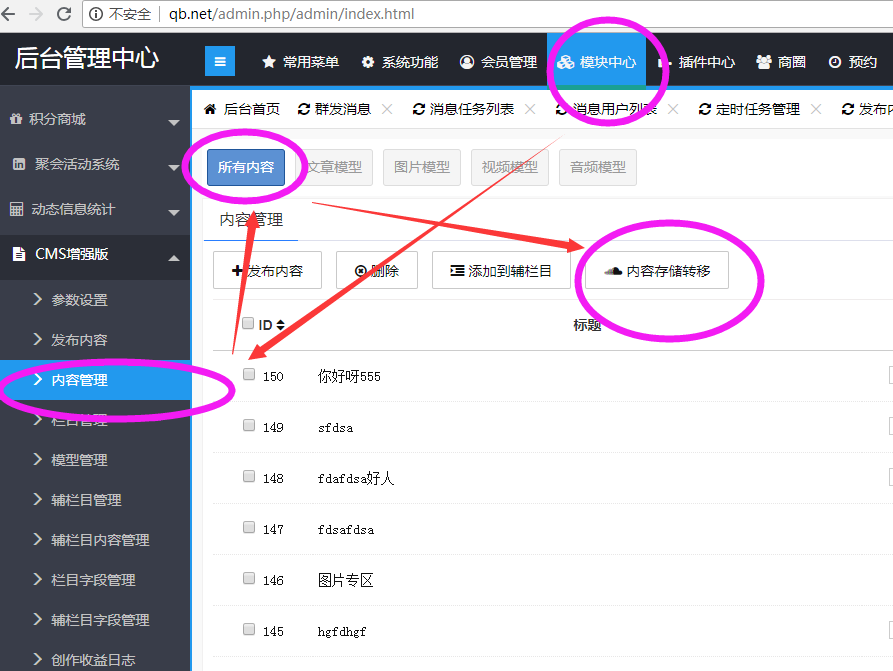This screenshot has width=893, height=671.
Task: Click the ID column sort arrows
Action: point(281,325)
